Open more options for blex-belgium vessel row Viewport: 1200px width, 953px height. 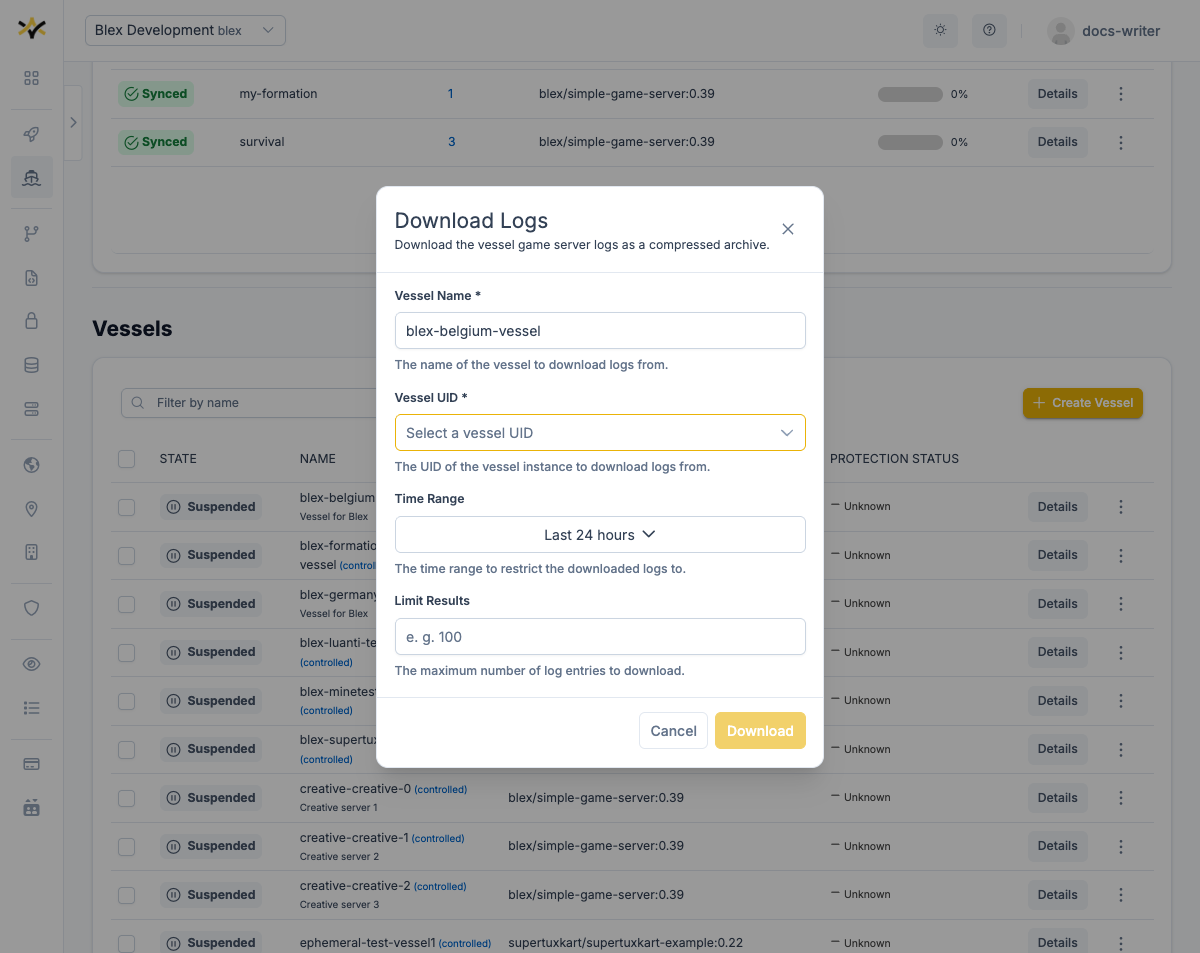[x=1120, y=507]
